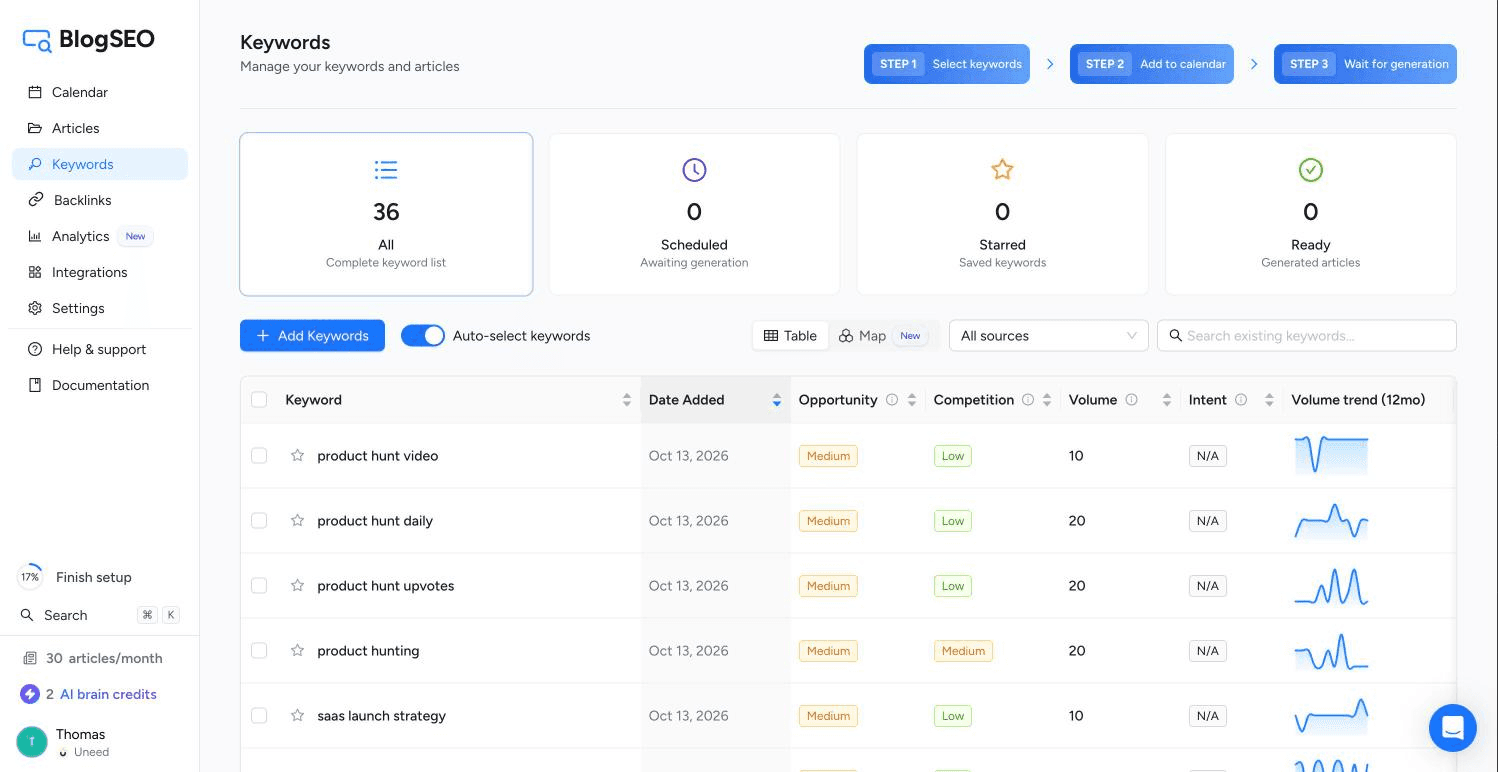
Task: Open the Scheduled keywords card
Action: tap(694, 214)
